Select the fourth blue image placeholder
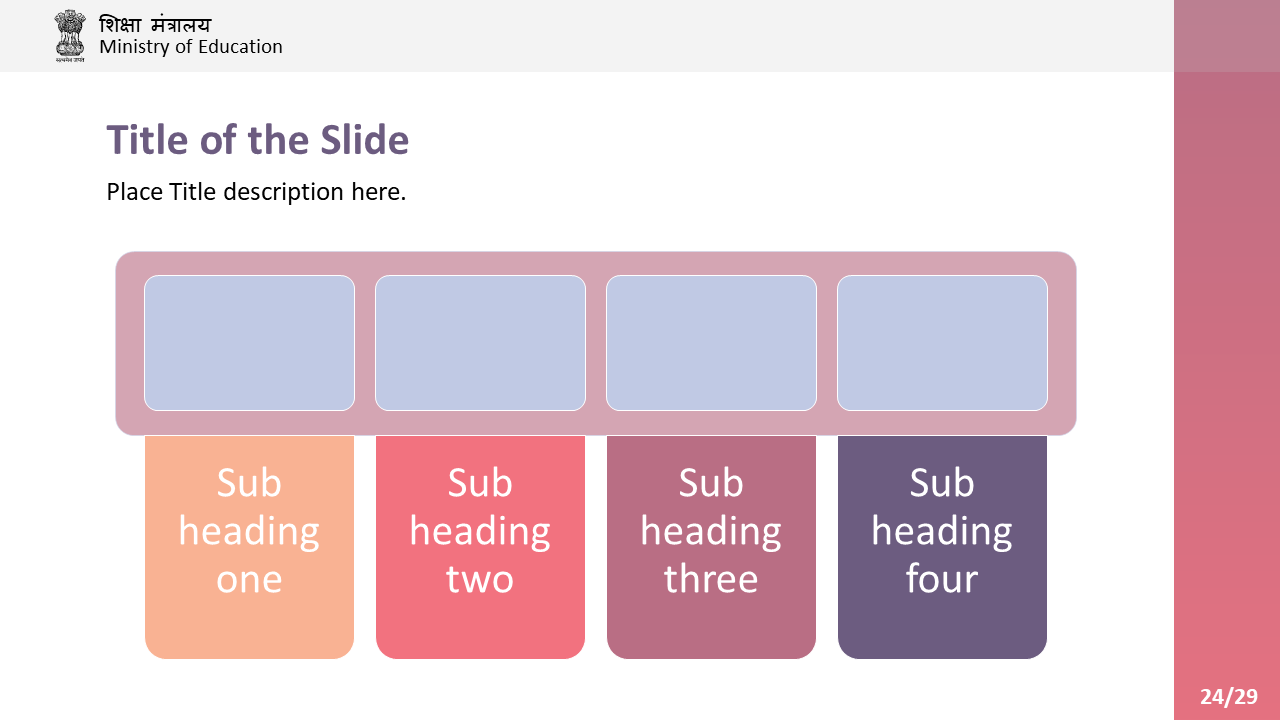This screenshot has height=720, width=1280. (942, 343)
